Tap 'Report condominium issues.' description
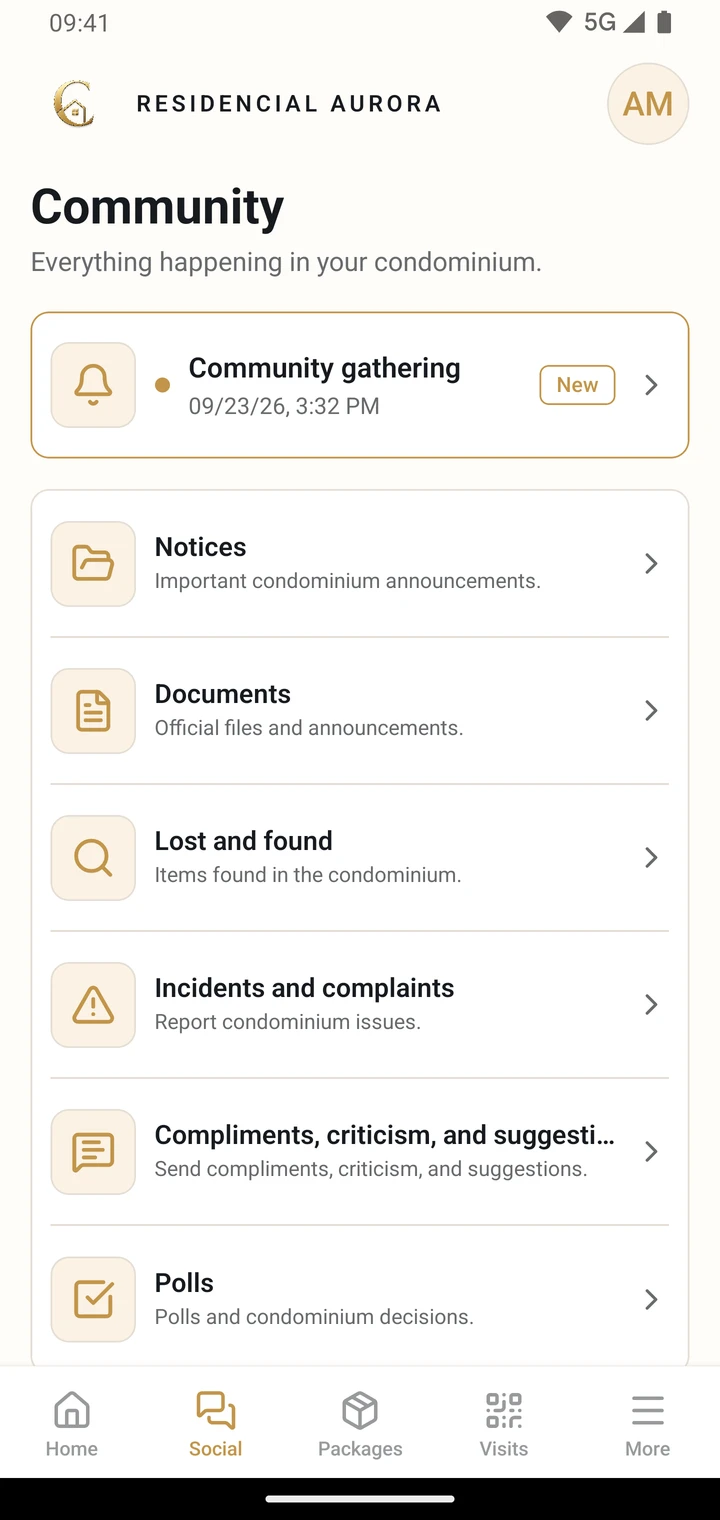 coord(287,1022)
